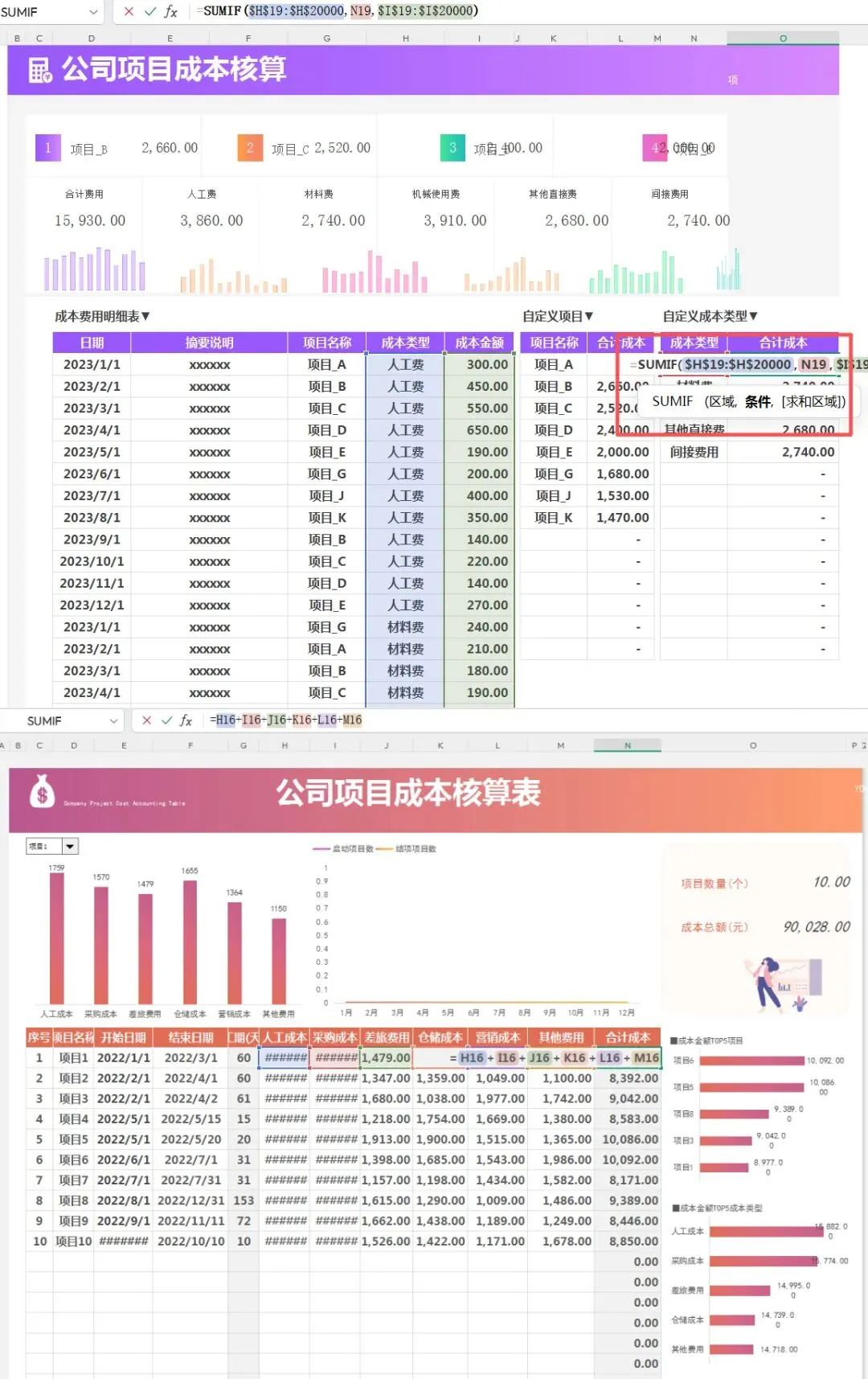The height and width of the screenshot is (1379, 868).
Task: Click the 结项项目数 legend entry
Action: click(x=406, y=849)
